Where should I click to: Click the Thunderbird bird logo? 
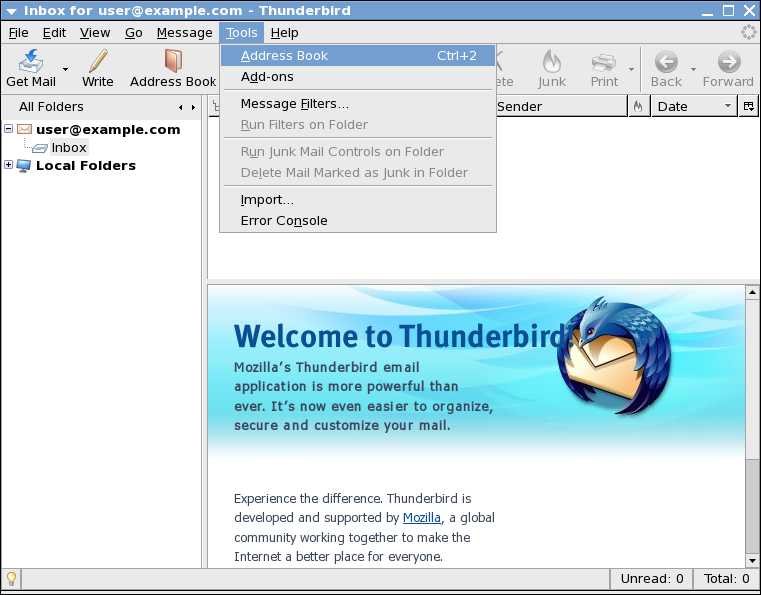click(615, 356)
